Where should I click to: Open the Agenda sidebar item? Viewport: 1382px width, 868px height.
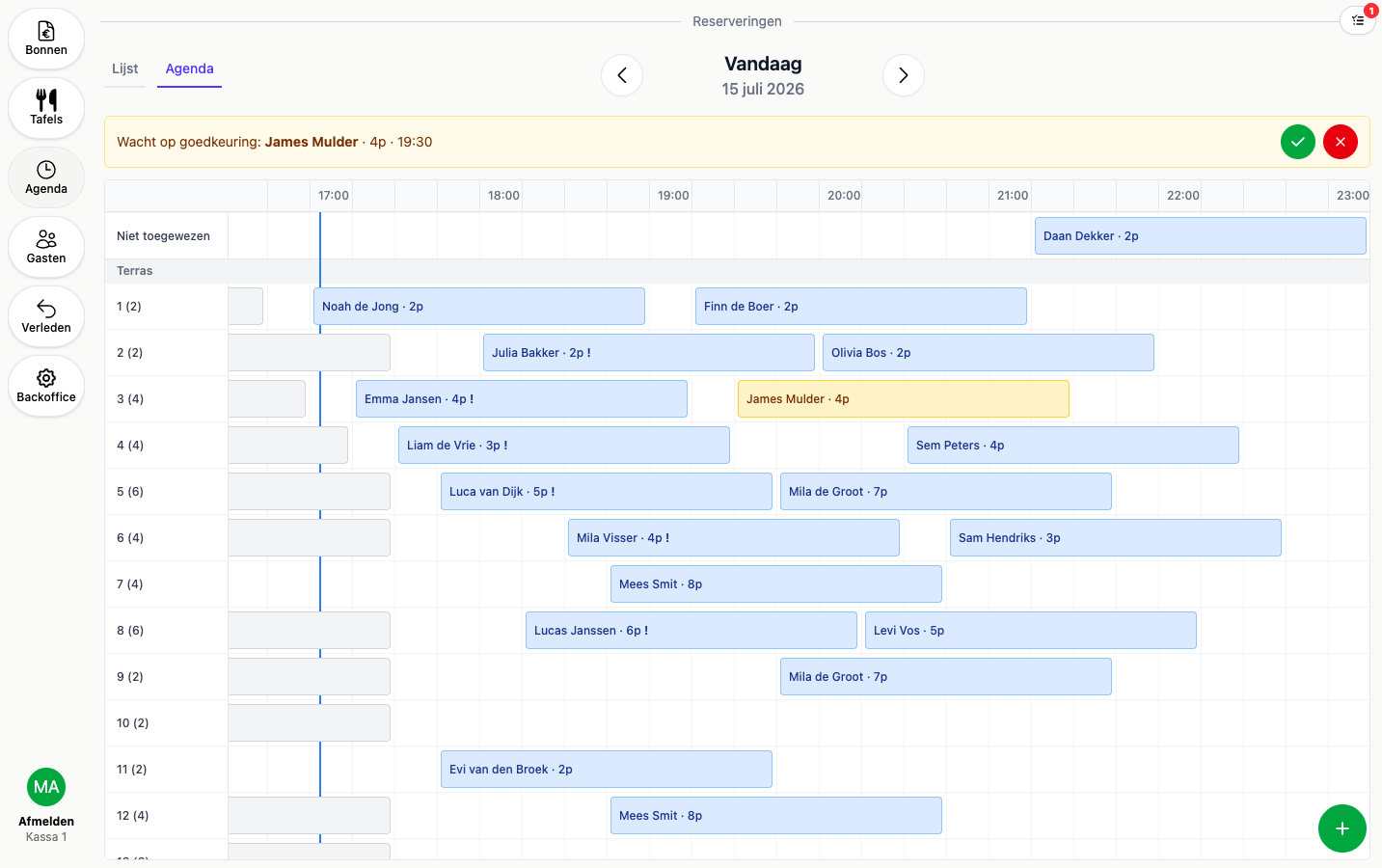point(46,177)
